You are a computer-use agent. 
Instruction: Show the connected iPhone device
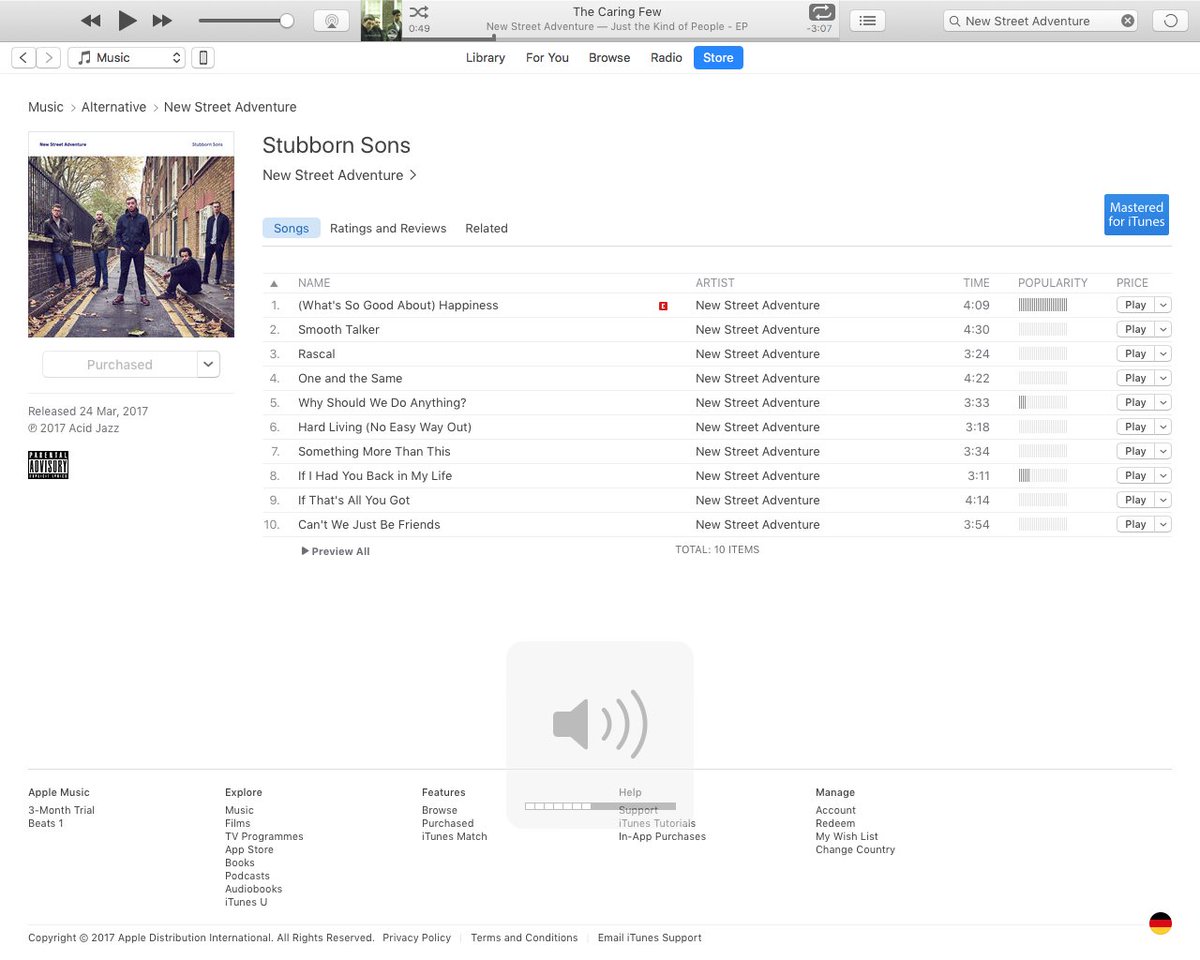tap(203, 57)
